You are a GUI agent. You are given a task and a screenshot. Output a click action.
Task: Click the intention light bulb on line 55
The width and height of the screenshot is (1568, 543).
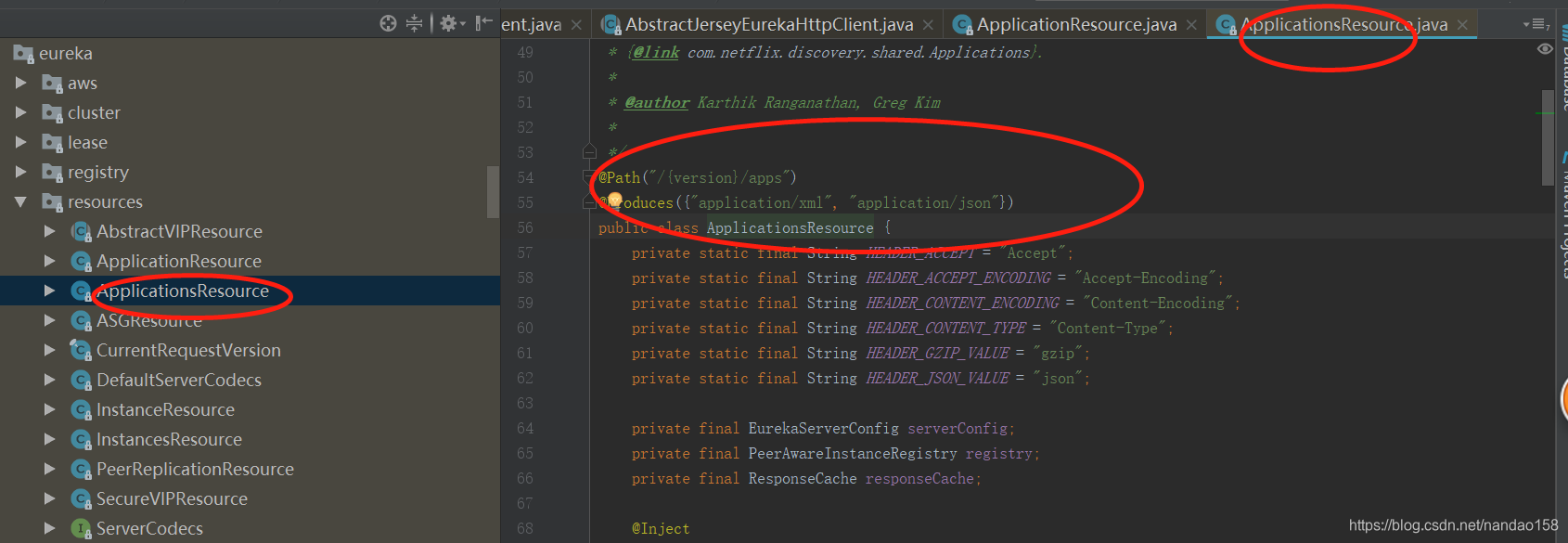click(614, 200)
